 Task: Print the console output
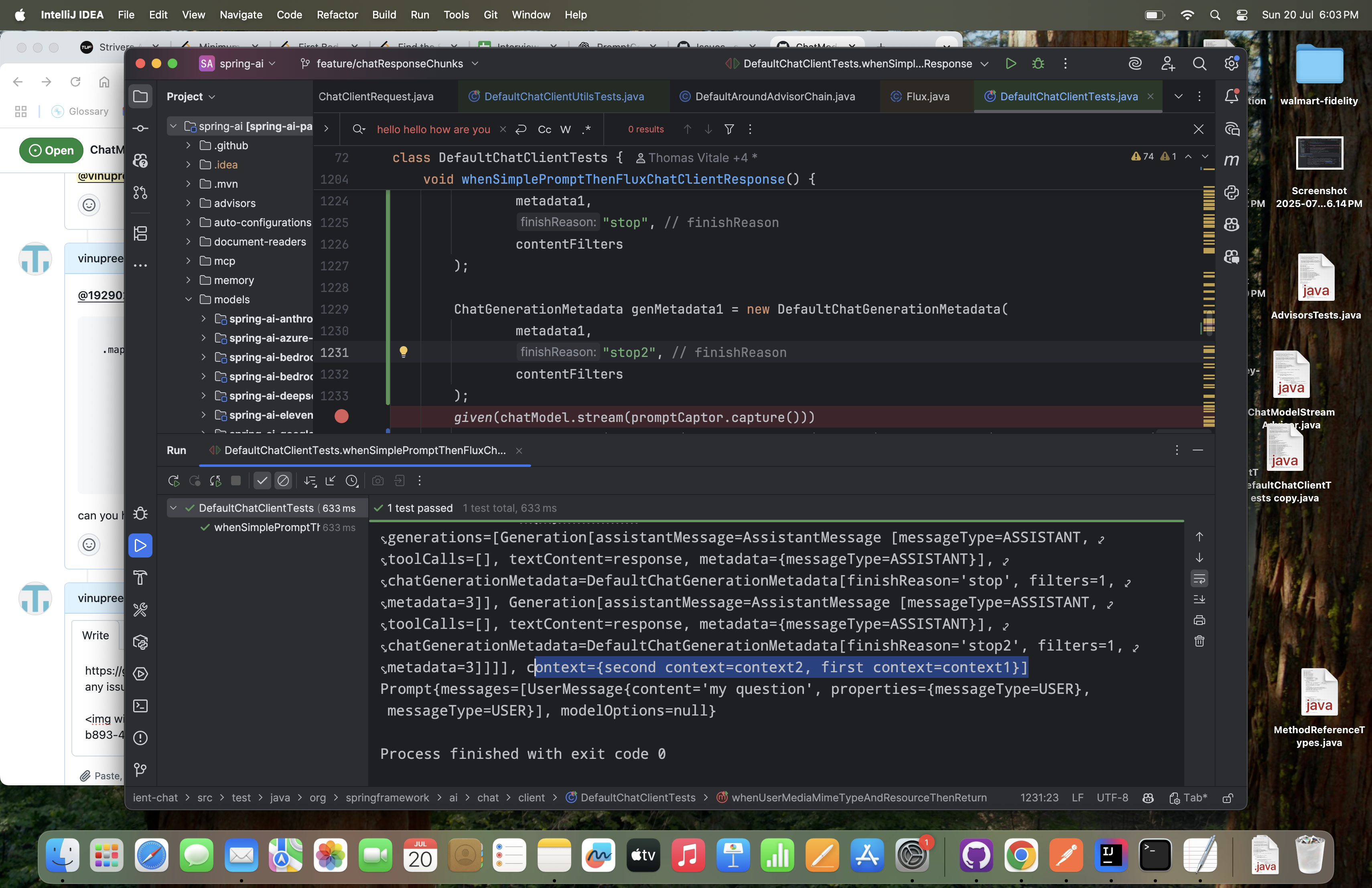(1199, 620)
